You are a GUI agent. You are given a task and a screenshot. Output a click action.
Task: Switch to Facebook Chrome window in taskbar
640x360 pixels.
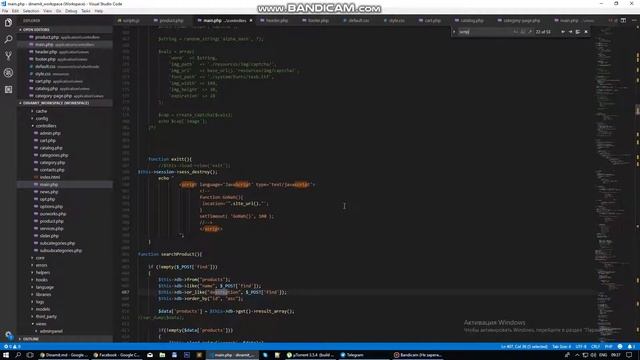pos(116,355)
